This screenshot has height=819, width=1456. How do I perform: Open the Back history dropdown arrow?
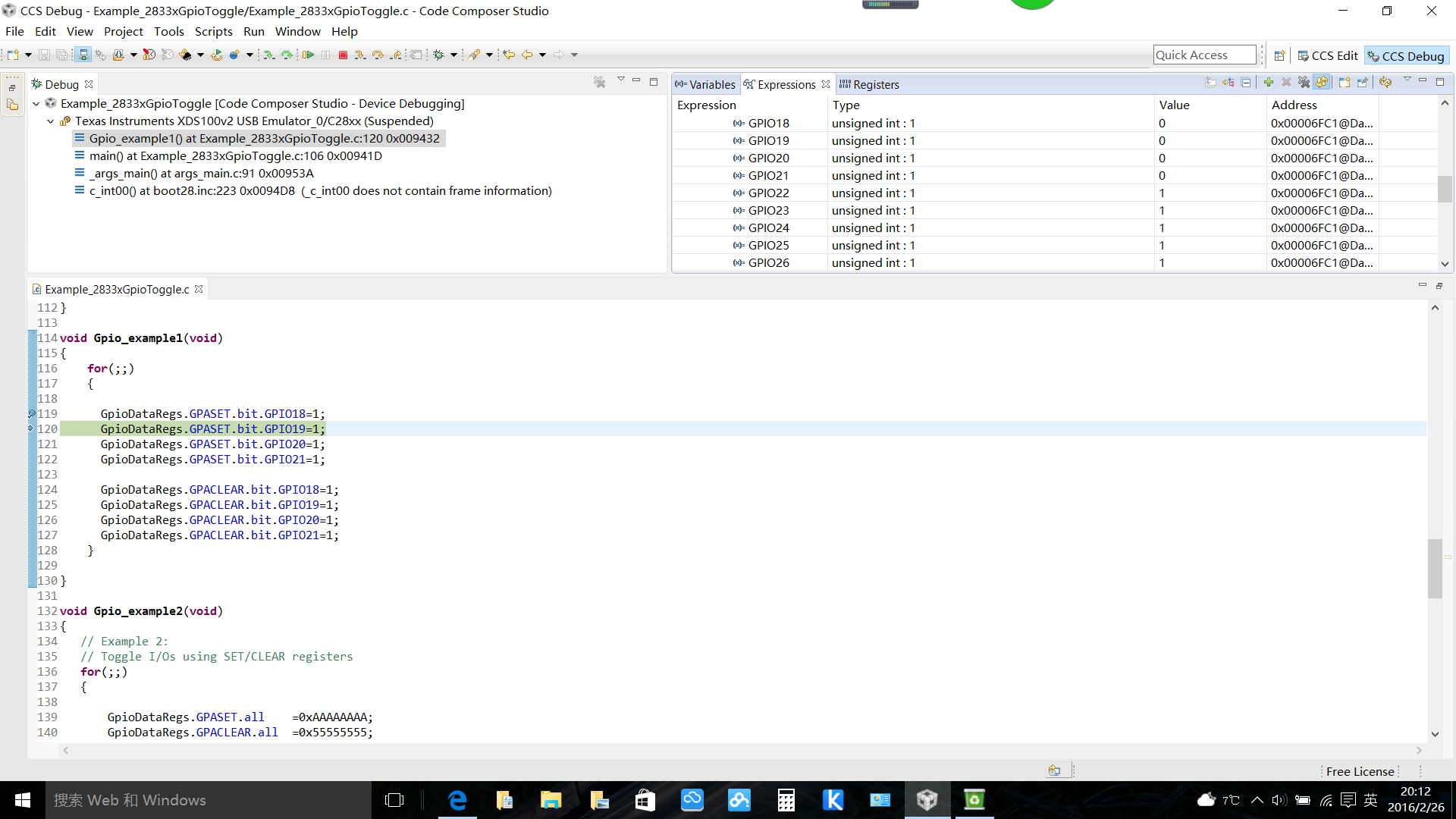coord(542,55)
